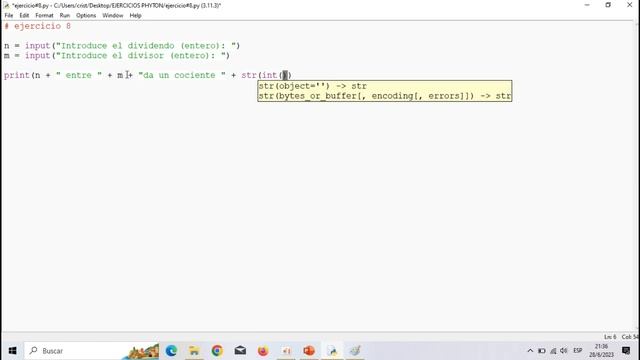Image resolution: width=640 pixels, height=360 pixels.
Task: Click the print keyword in code
Action: coord(17,76)
